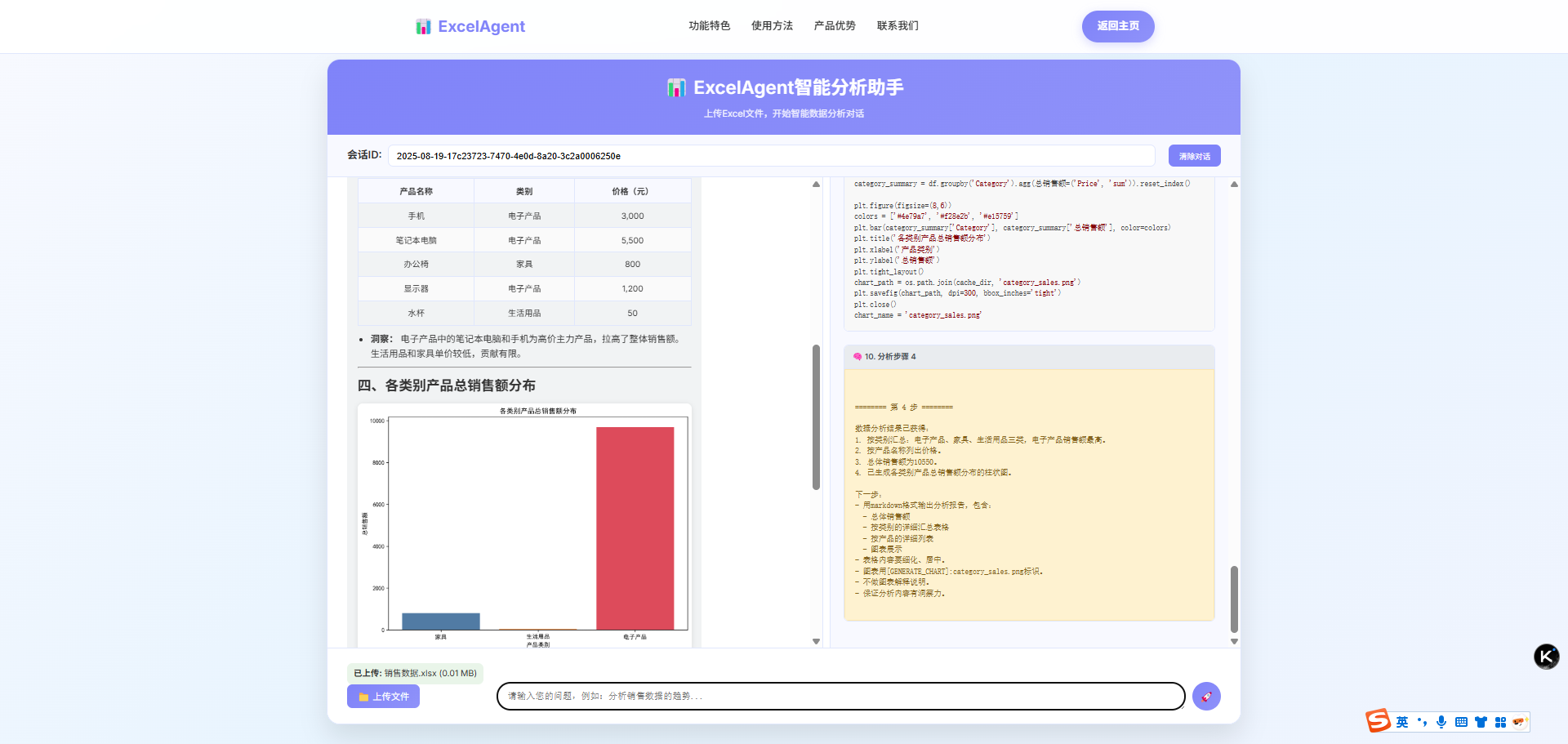Click the 类别 table header
The width and height of the screenshot is (1568, 744).
point(524,191)
